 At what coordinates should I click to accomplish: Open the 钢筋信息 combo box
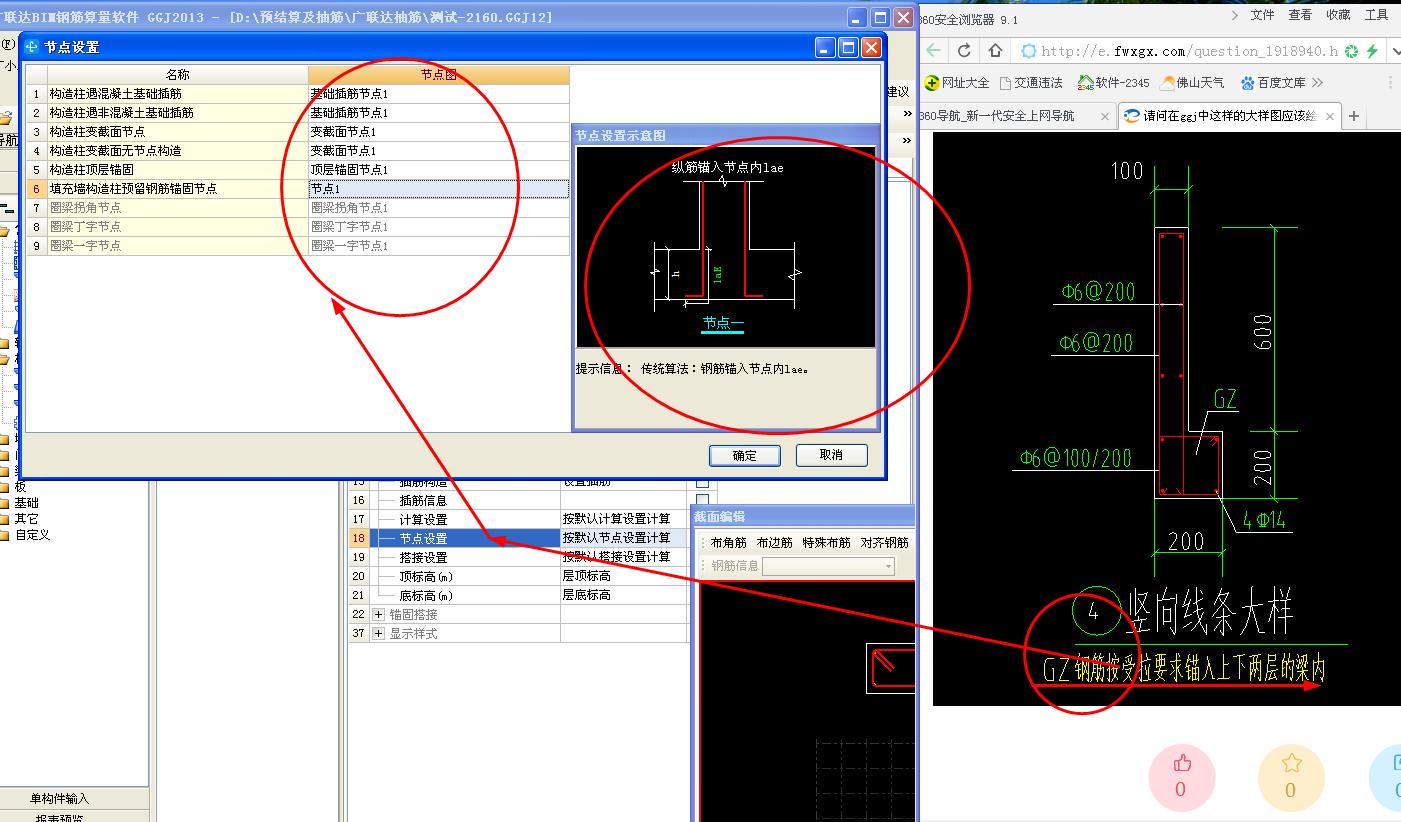click(x=828, y=566)
